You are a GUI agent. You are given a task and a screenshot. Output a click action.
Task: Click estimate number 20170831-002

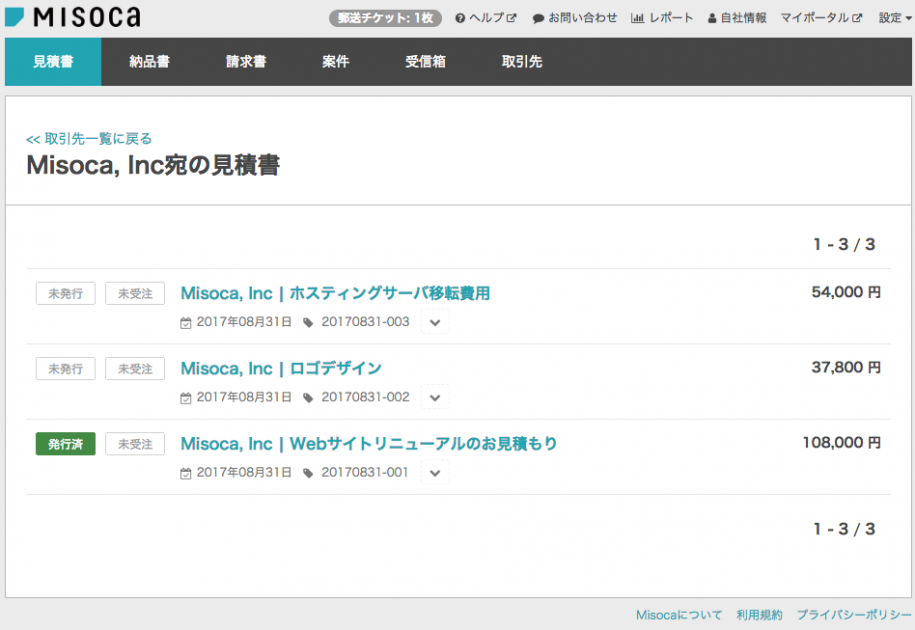pos(365,397)
